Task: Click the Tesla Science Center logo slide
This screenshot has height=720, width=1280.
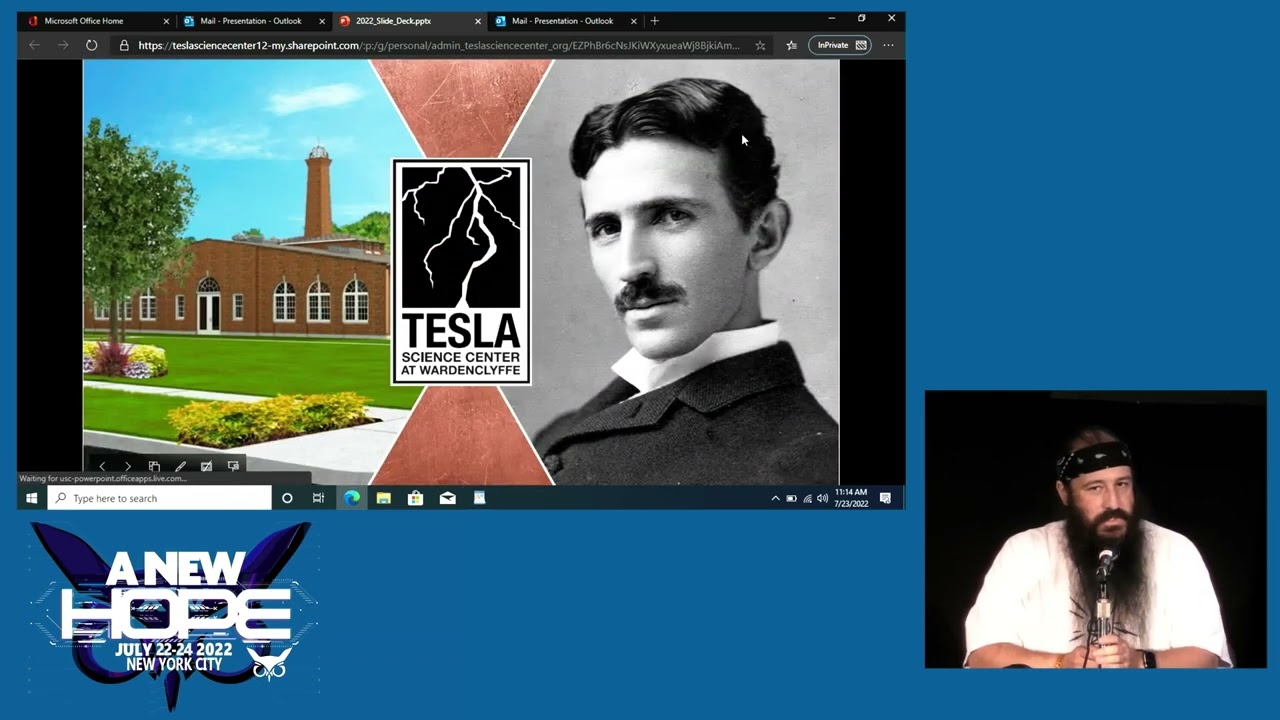Action: tap(461, 272)
